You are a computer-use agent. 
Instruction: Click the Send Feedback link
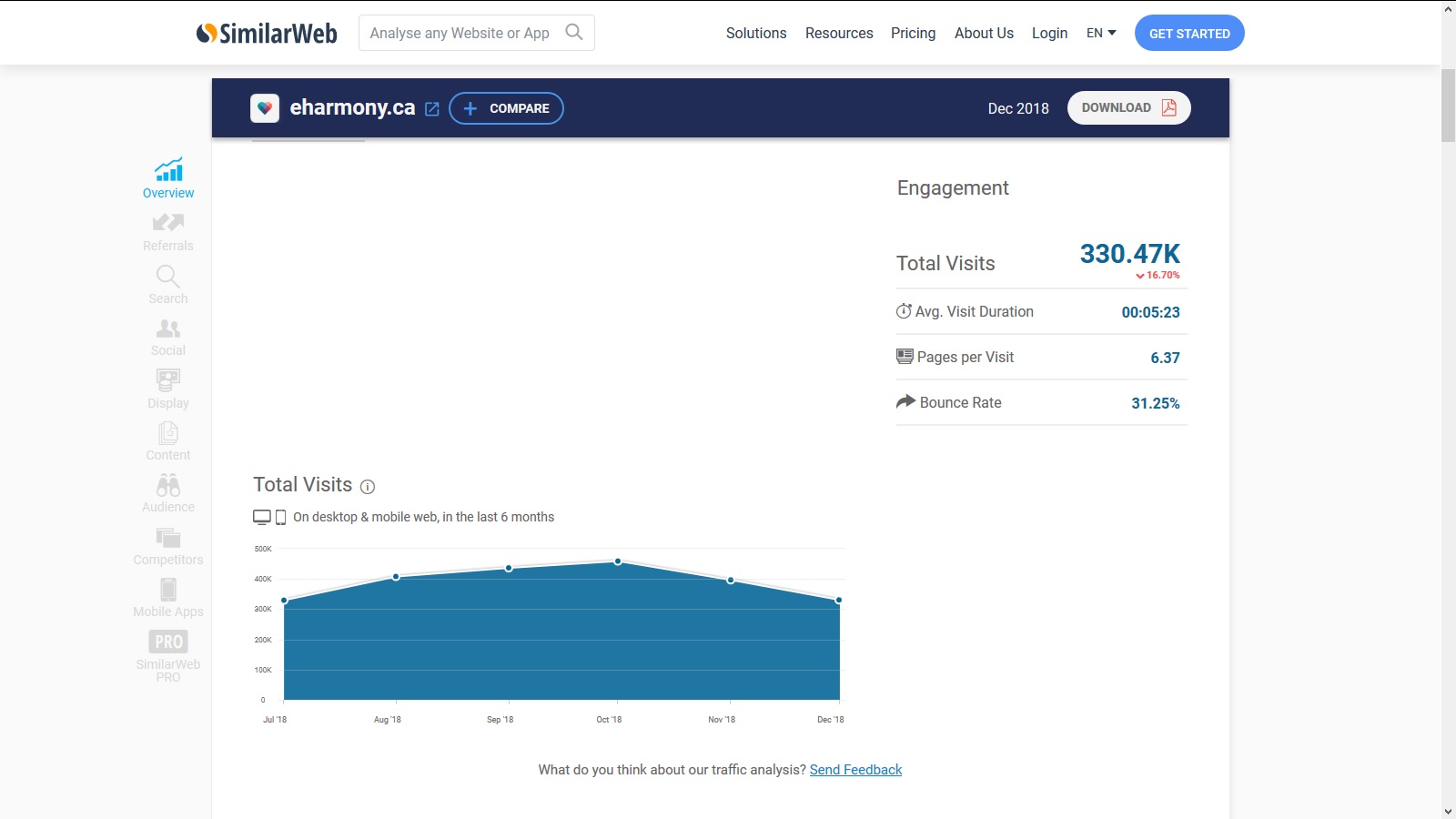pyautogui.click(x=855, y=770)
